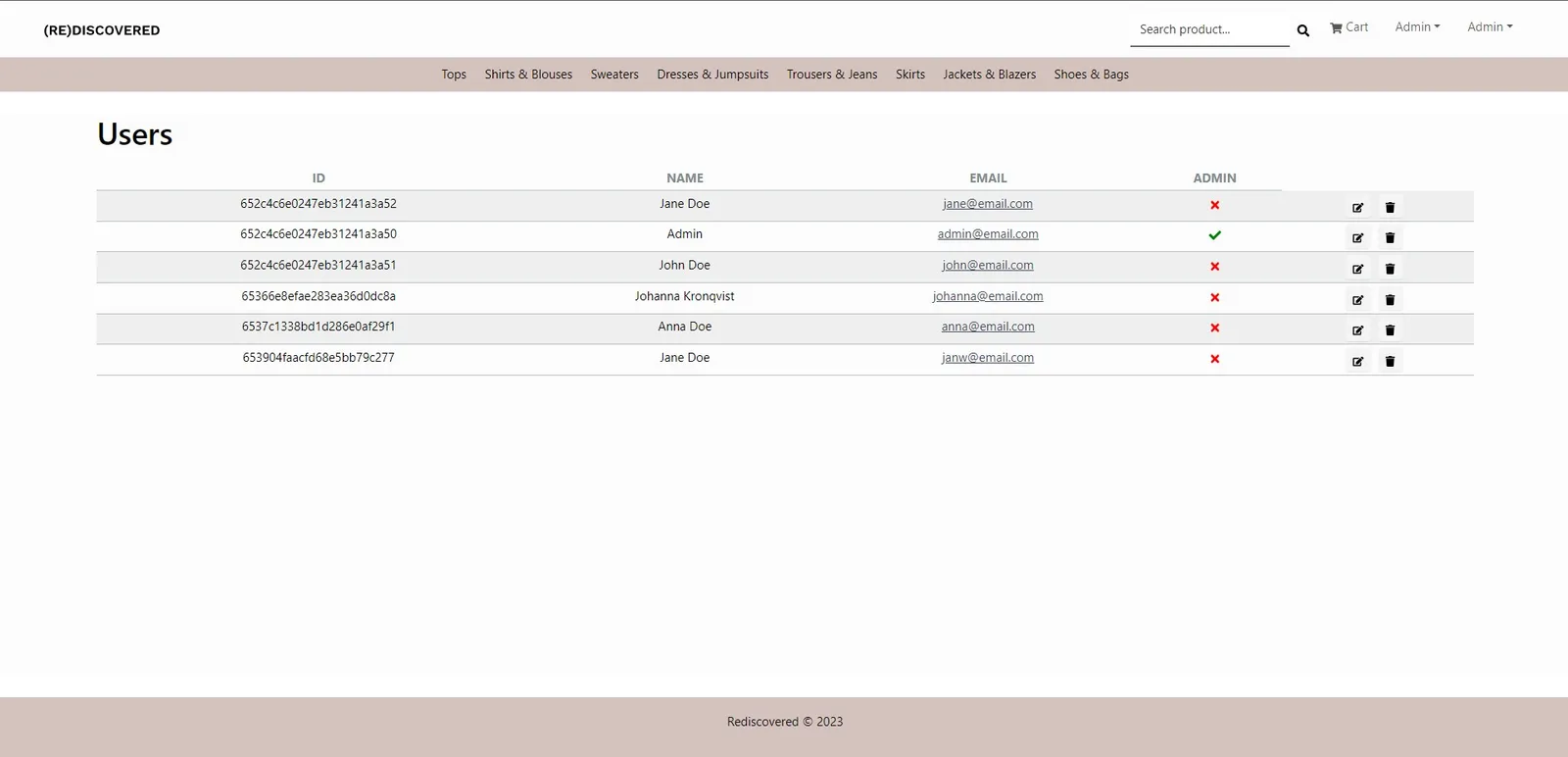Image resolution: width=1568 pixels, height=757 pixels.
Task: Edit the user jane@email.com
Action: [1358, 207]
